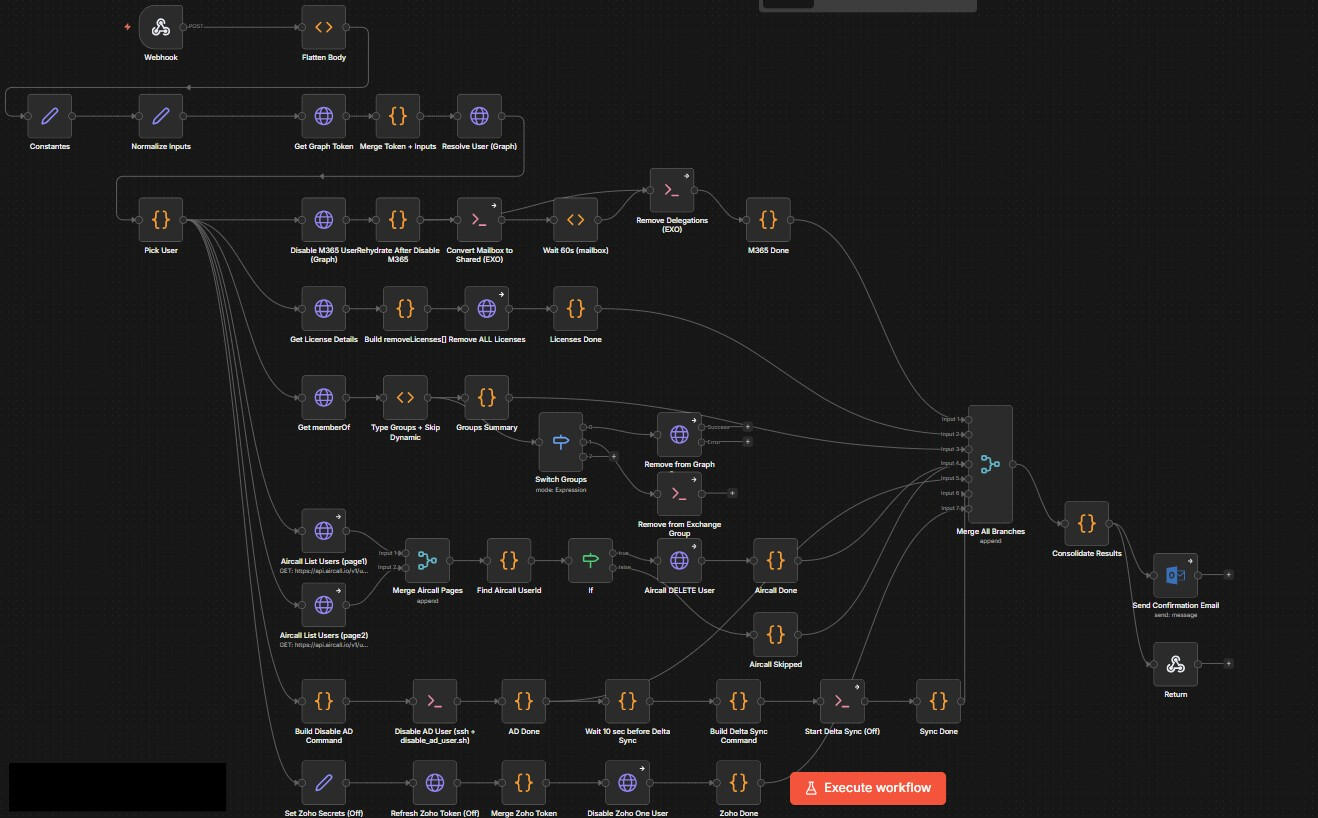Click the Aircall DELETE User node
Viewport: 1318px width, 818px height.
click(x=679, y=561)
